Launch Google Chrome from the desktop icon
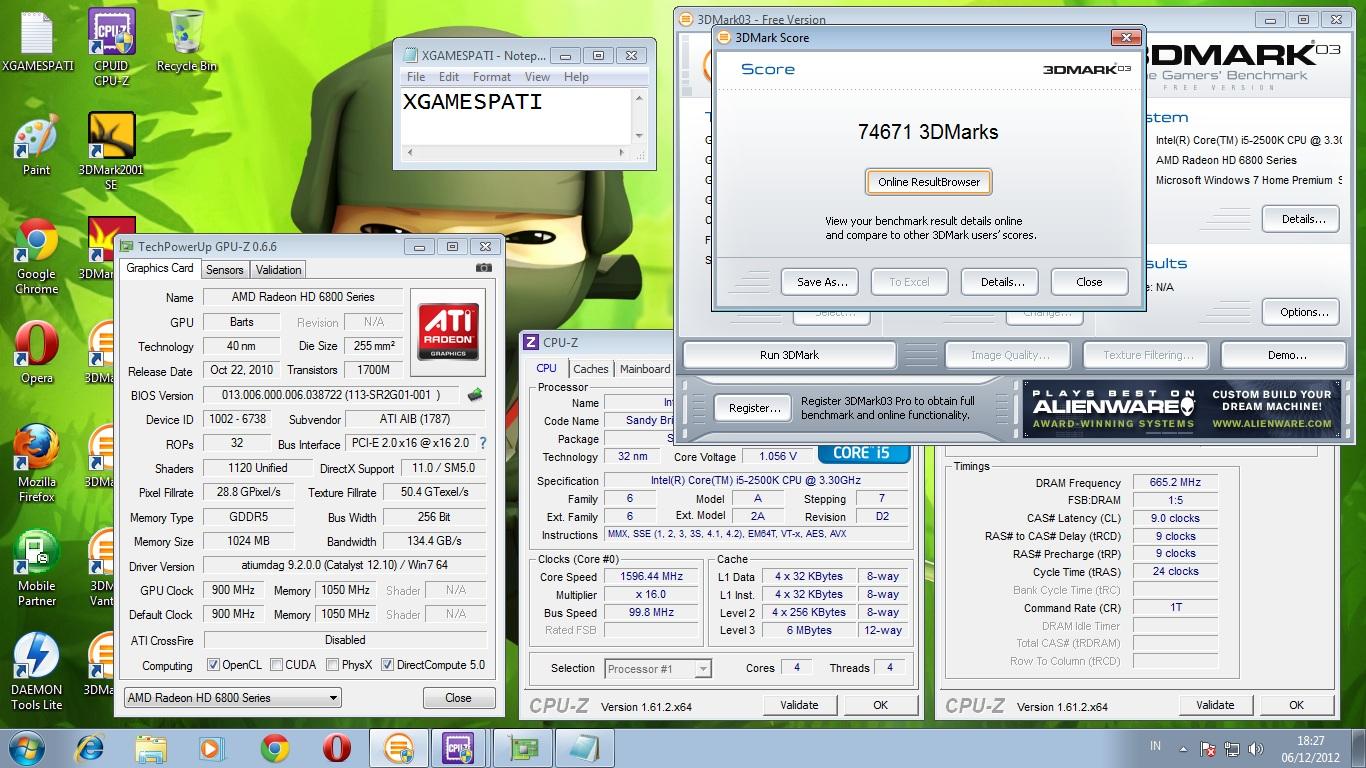The height and width of the screenshot is (768, 1366). (x=37, y=256)
